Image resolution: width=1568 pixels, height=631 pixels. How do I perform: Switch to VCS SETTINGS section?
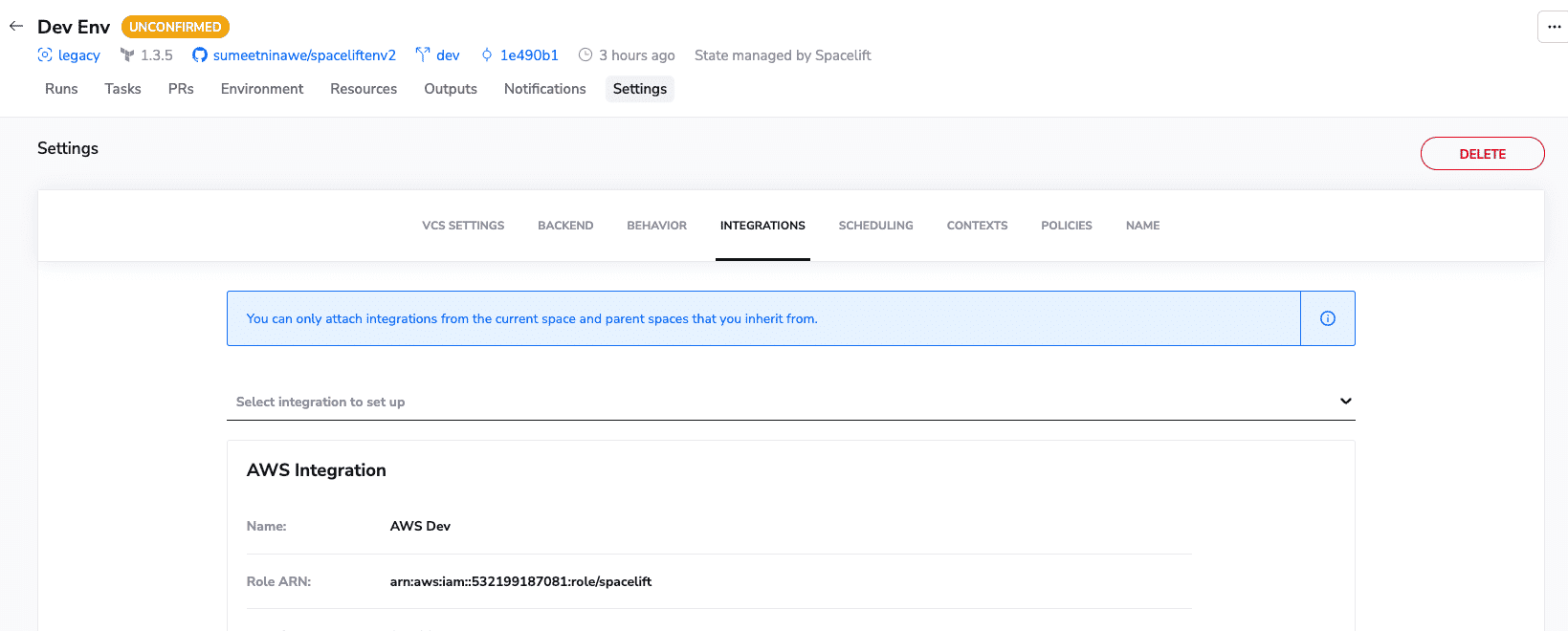point(463,226)
